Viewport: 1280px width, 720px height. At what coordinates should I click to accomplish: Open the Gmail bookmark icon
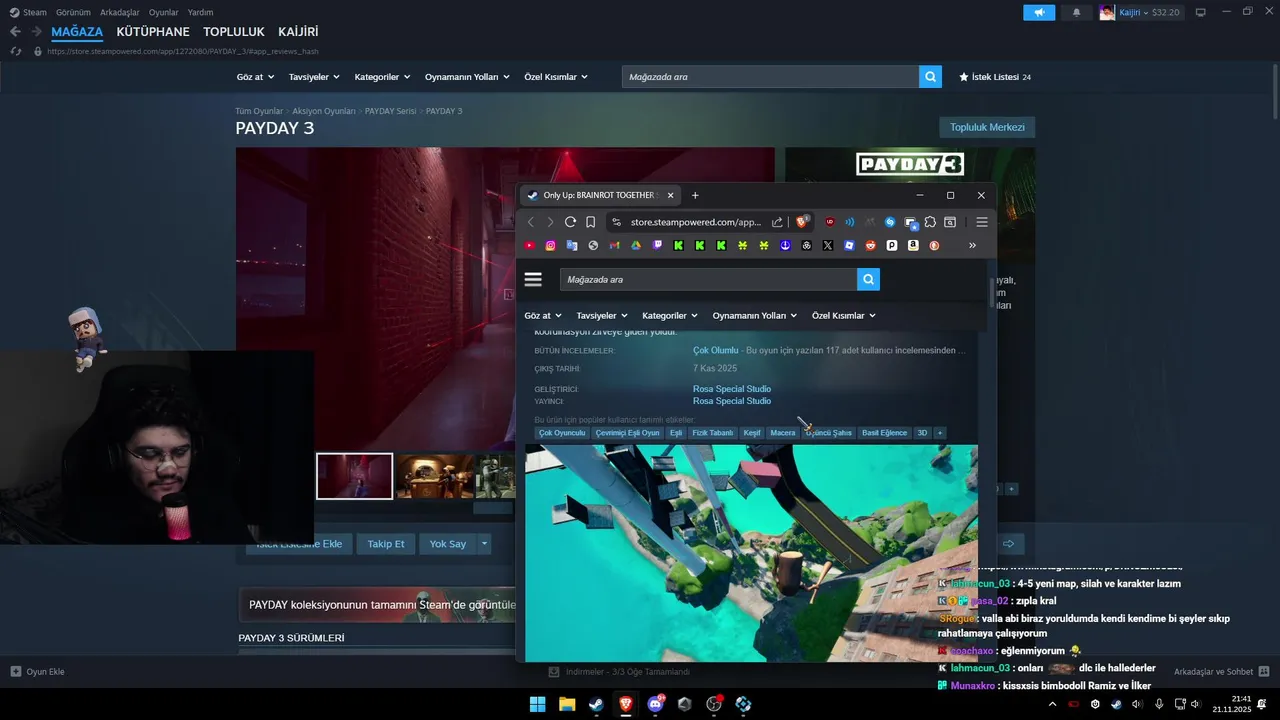[614, 245]
